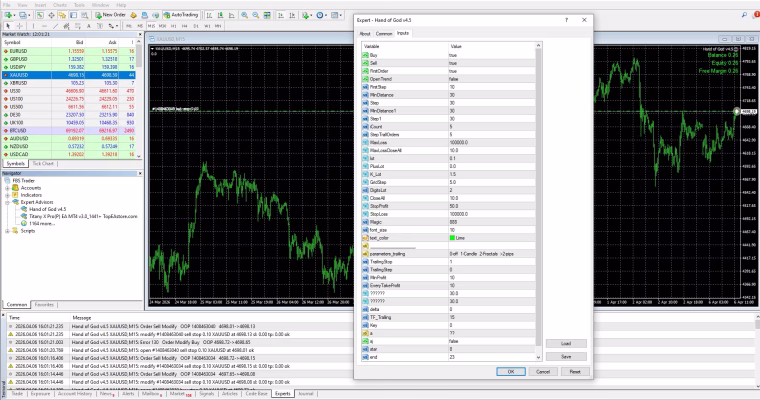Open the templates dropdown icon

click(x=336, y=15)
